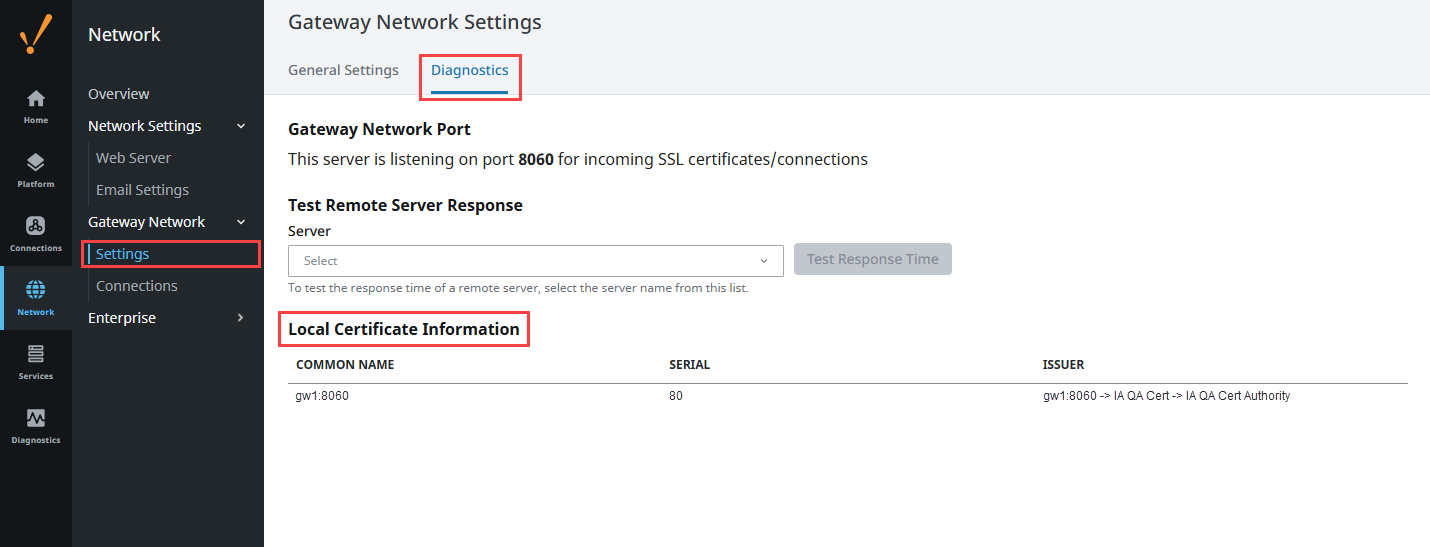Open Gateway Network Connections item
This screenshot has height=547, width=1430.
point(137,286)
